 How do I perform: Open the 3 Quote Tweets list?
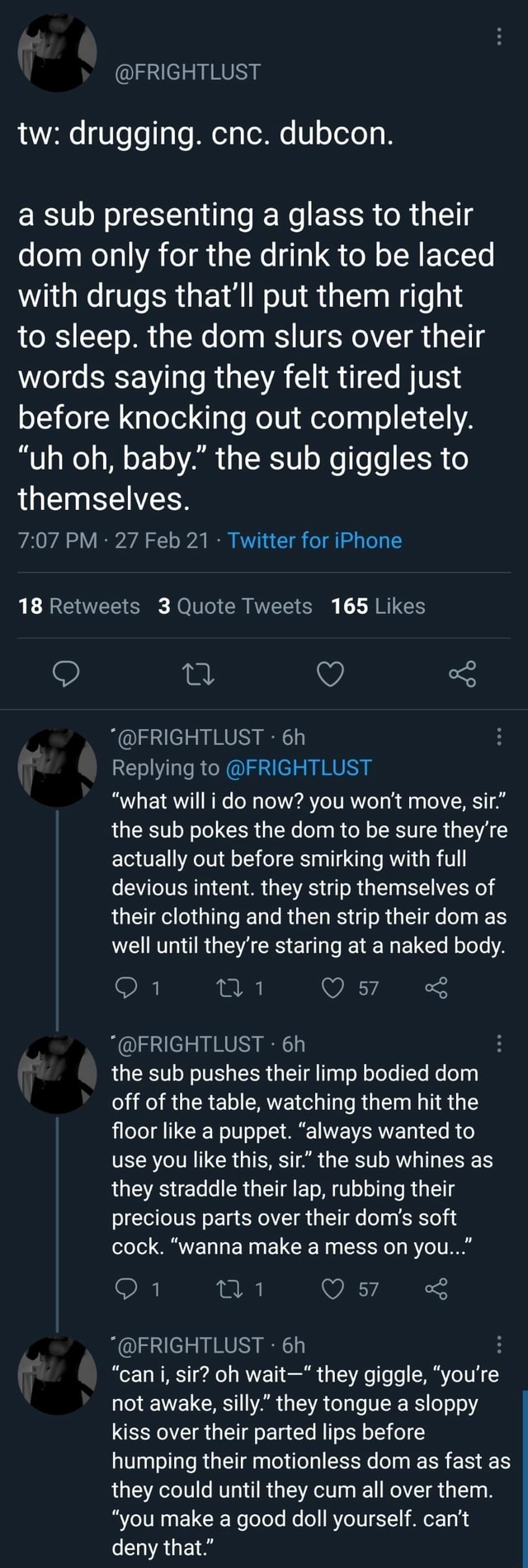pyautogui.click(x=235, y=607)
